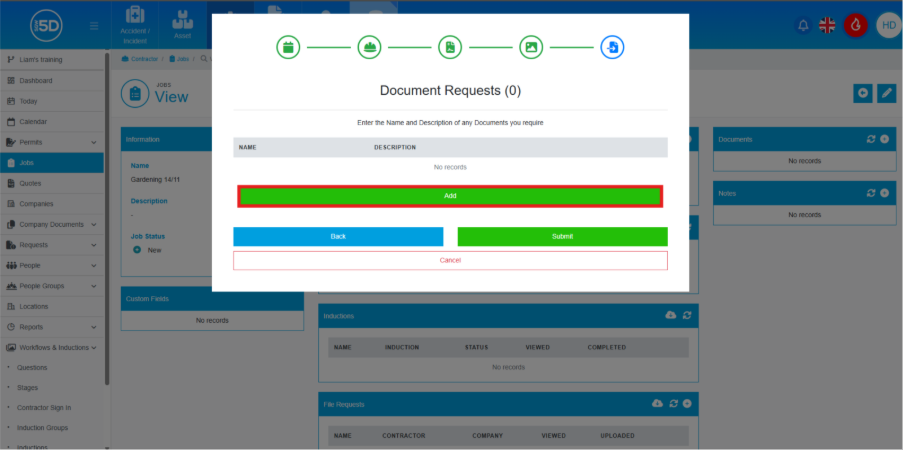Add a new note with plus icon
The width and height of the screenshot is (903, 450).
tap(884, 192)
